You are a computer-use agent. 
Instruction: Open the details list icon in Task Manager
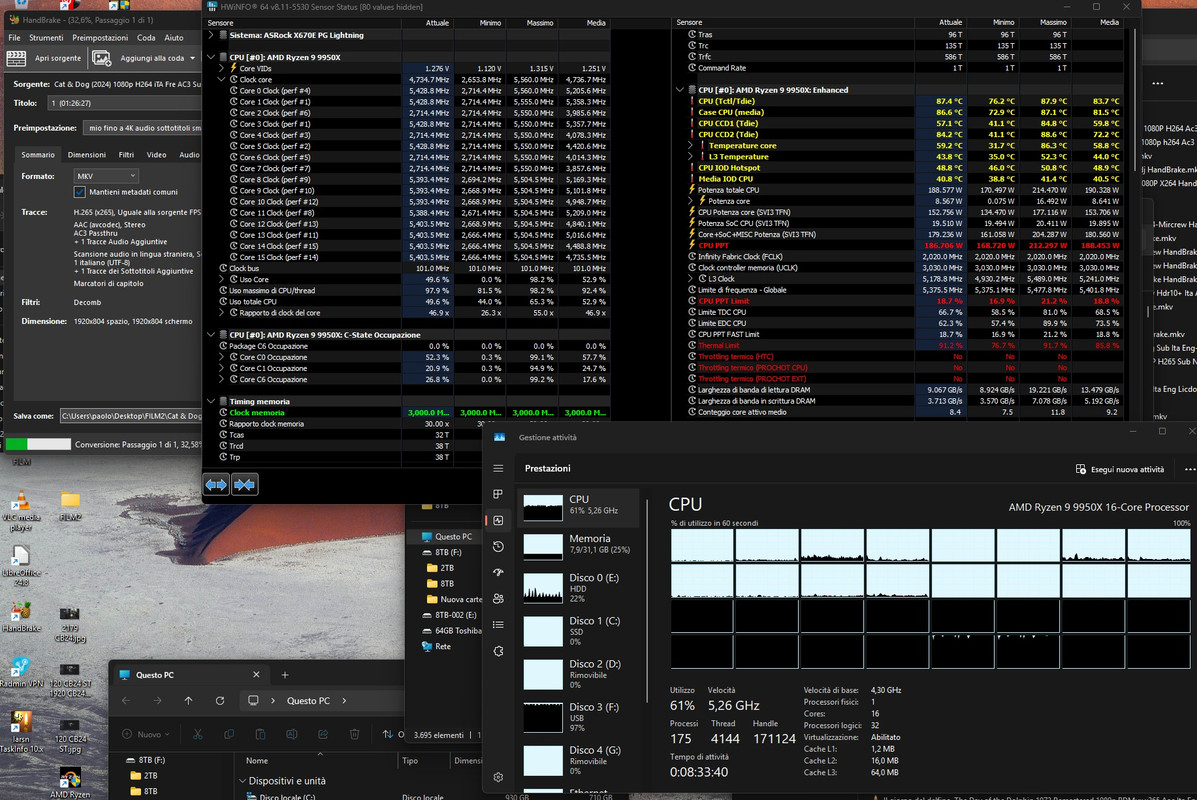click(498, 625)
